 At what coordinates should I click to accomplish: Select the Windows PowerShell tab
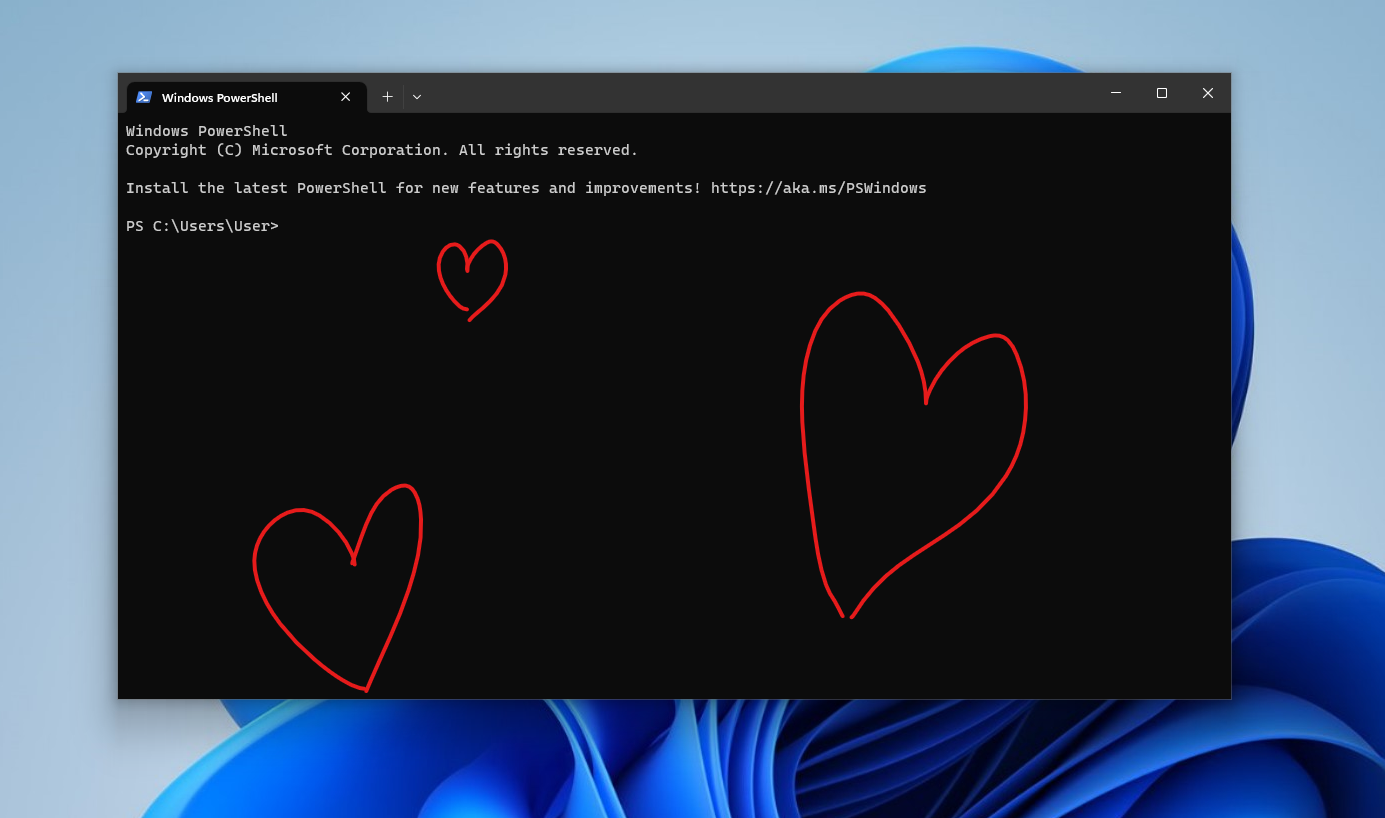pyautogui.click(x=246, y=97)
